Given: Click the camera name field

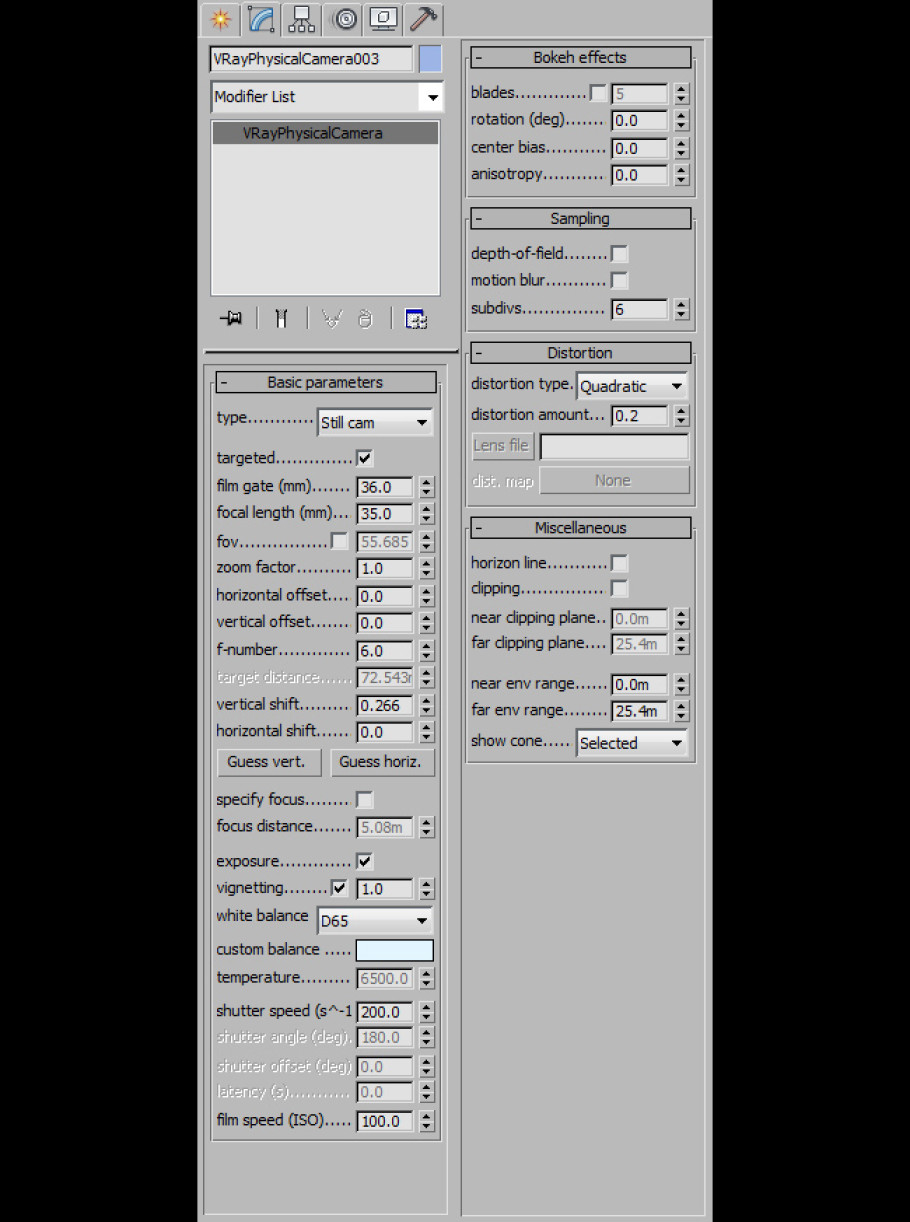Looking at the screenshot, I should 311,59.
